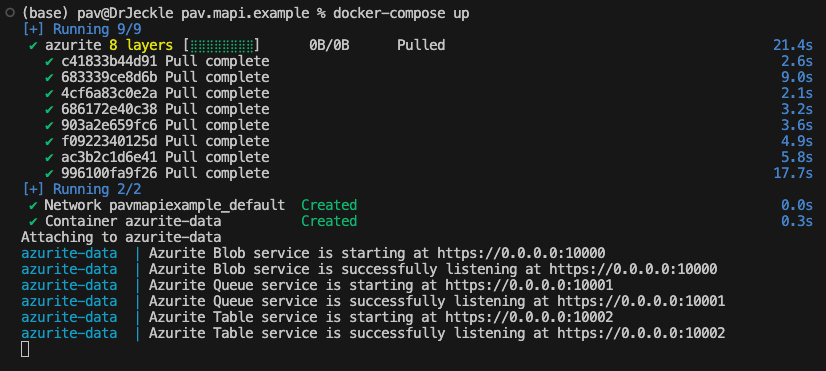826x371 pixels.
Task: Click the checkmark next to 996100fa9f26
Action: 50,173
